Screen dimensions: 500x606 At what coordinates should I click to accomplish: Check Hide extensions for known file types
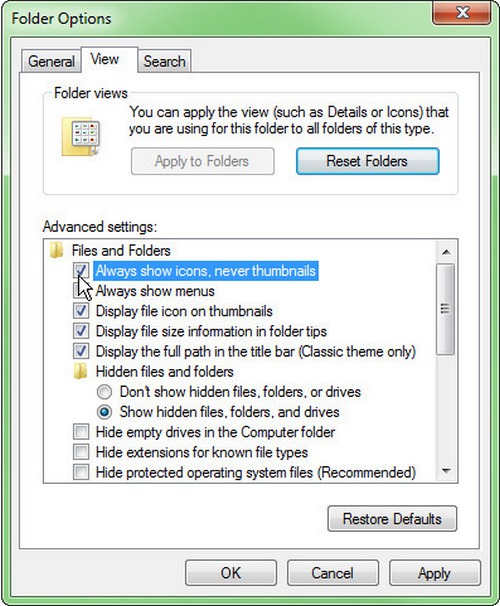point(81,452)
